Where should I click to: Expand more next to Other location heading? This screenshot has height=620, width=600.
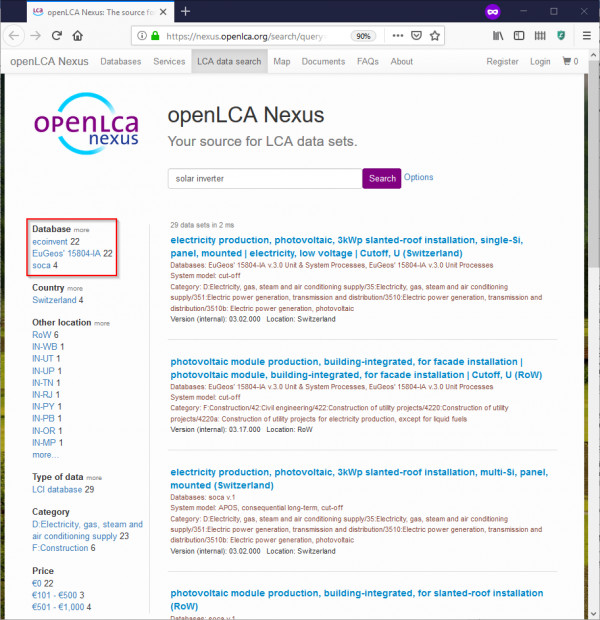[102, 323]
